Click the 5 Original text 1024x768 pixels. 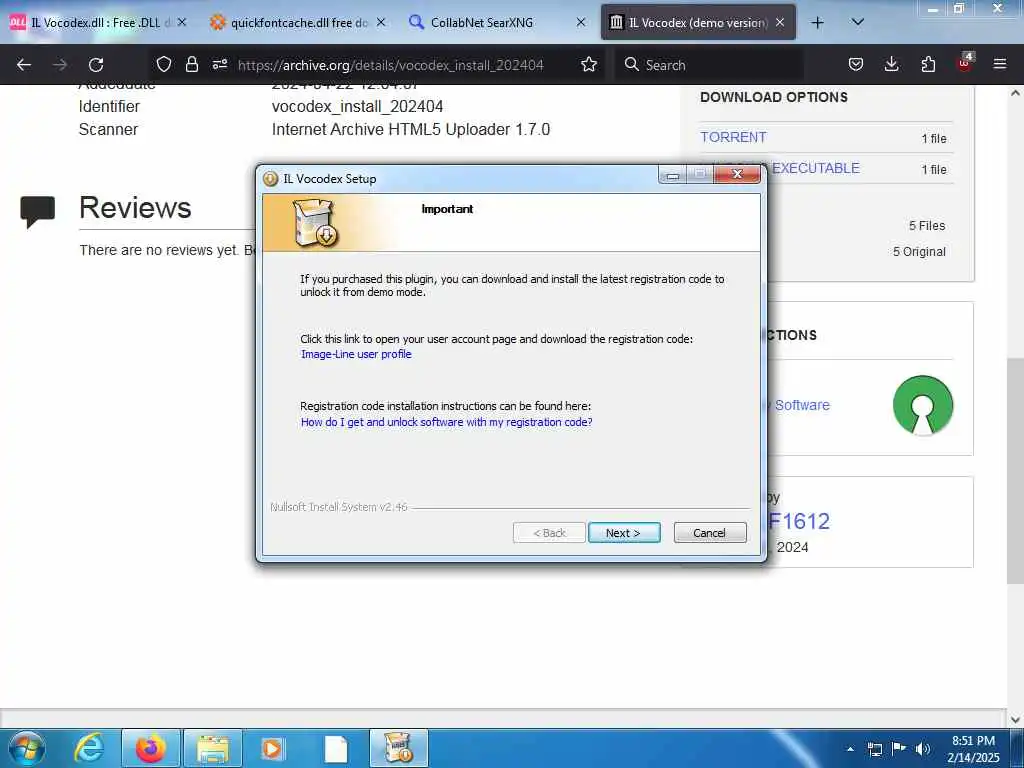pos(919,251)
